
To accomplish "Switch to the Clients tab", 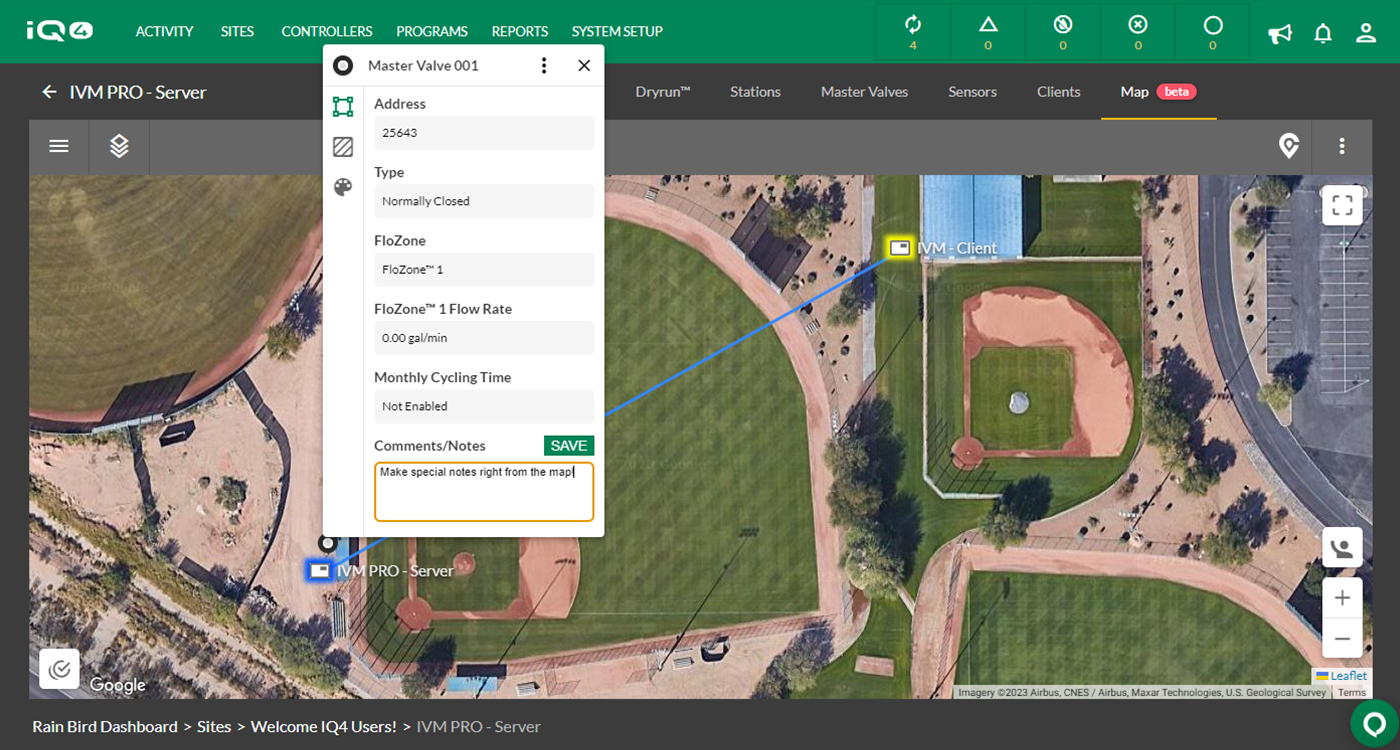I will (x=1058, y=91).
